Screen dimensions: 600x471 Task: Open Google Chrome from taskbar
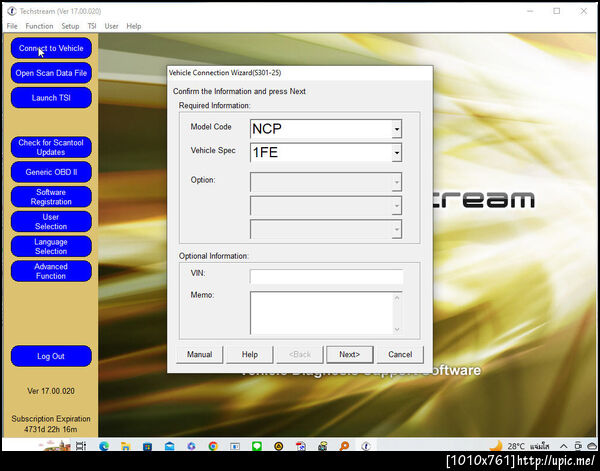(213, 446)
